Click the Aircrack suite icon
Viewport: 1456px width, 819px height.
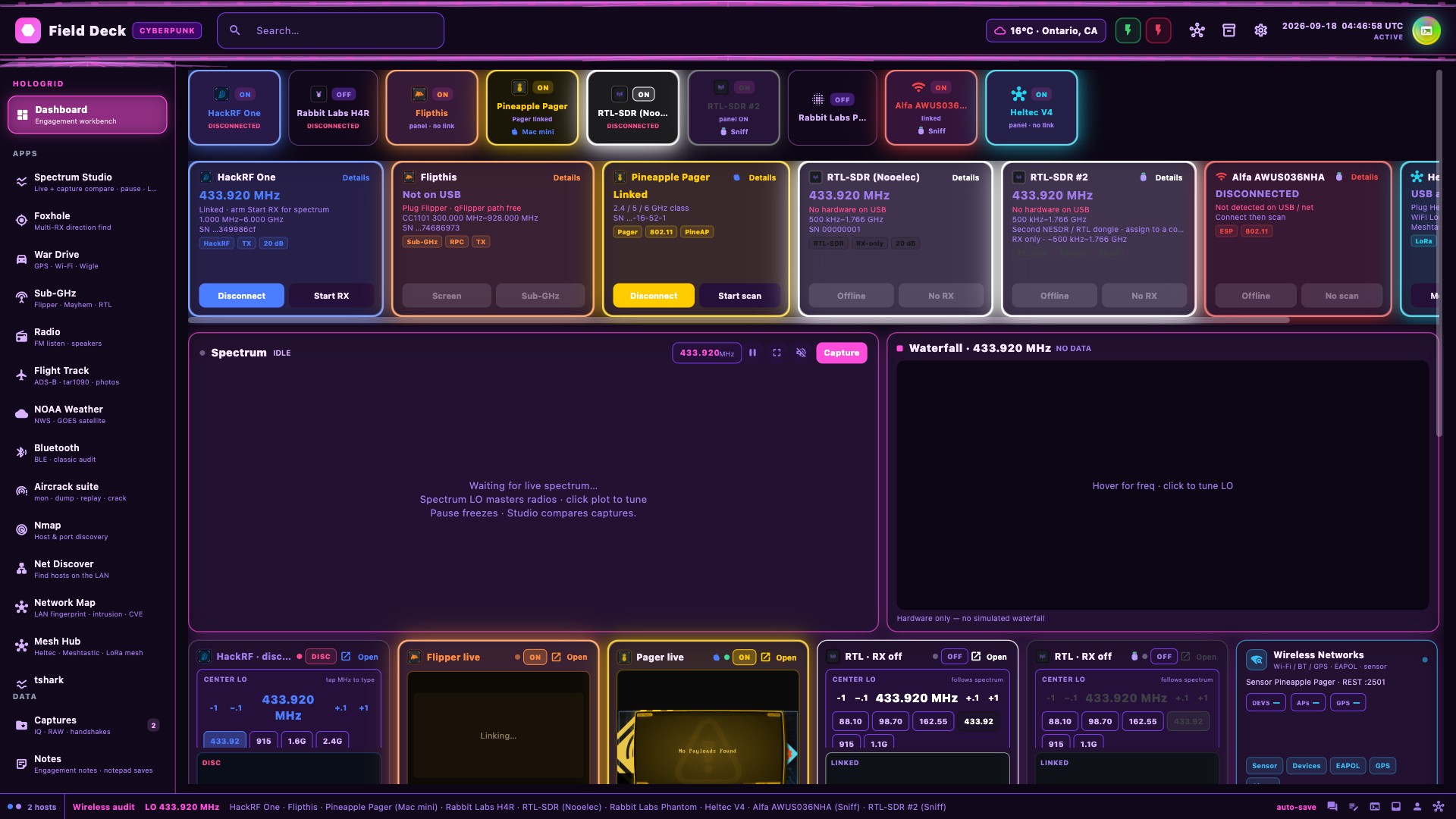21,491
